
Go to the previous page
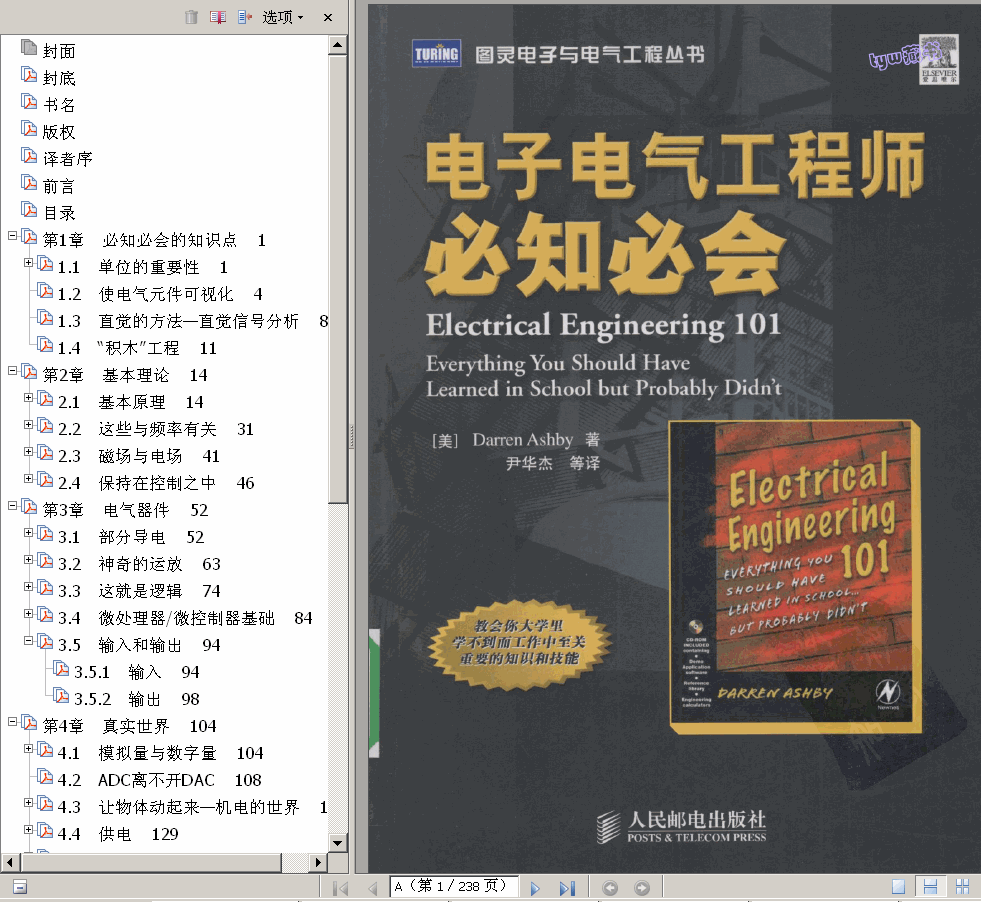[x=373, y=888]
